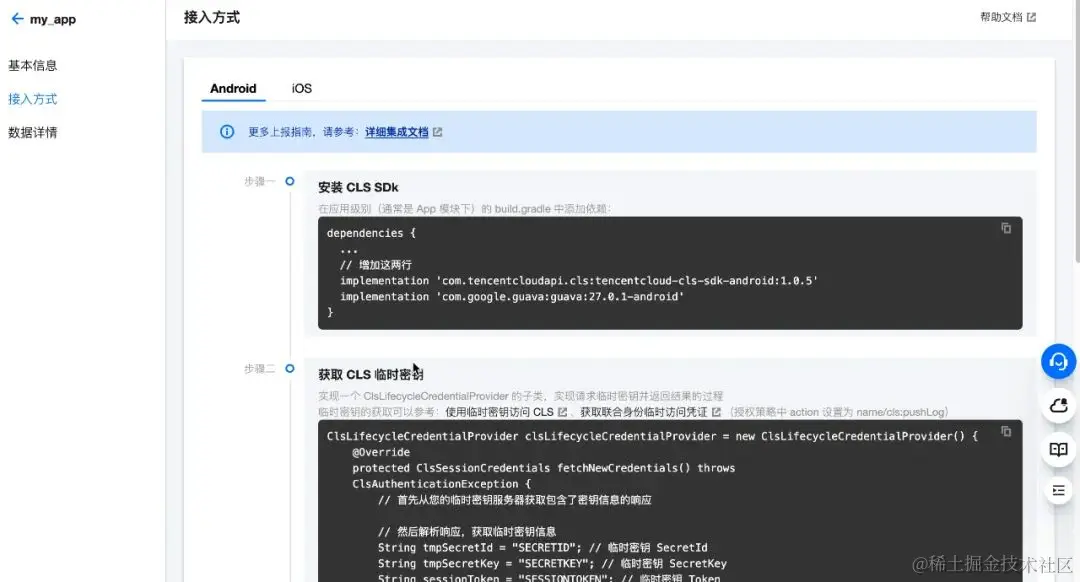The height and width of the screenshot is (582, 1080).
Task: Select 接入方式 in the sidebar
Action: [32, 99]
